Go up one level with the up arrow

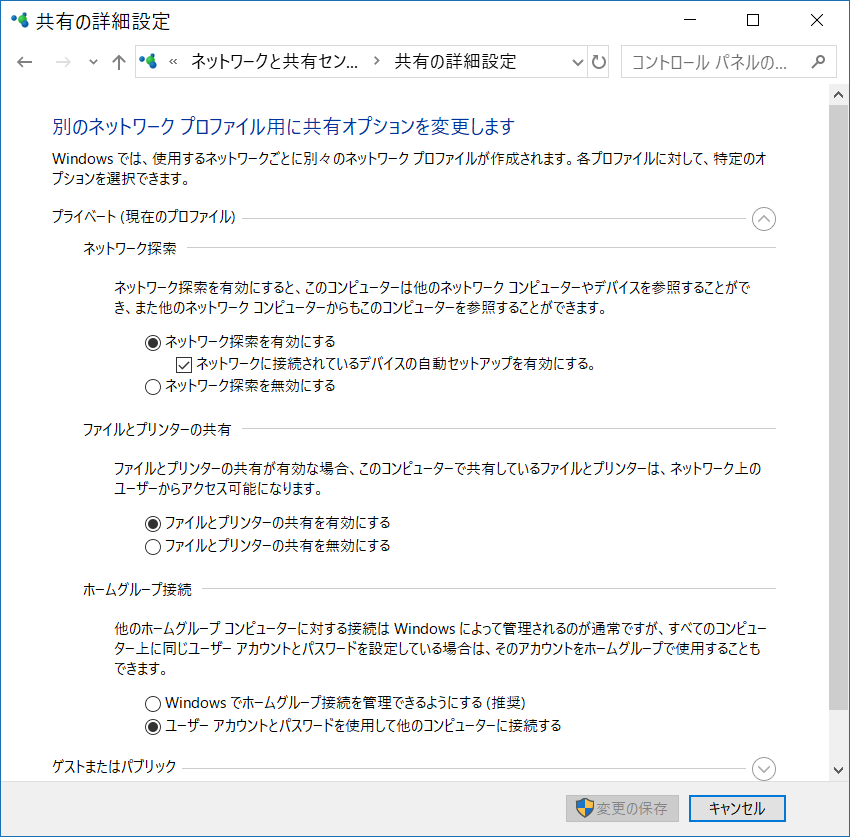point(119,62)
